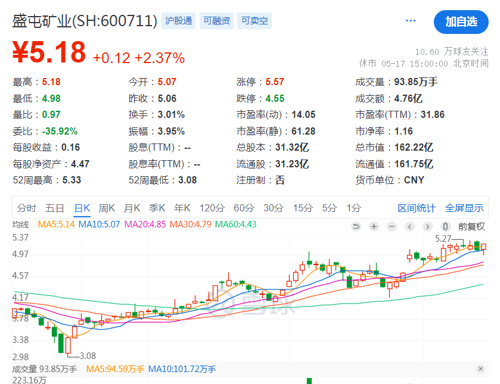Switch to the 120分 chart tab

click(212, 208)
